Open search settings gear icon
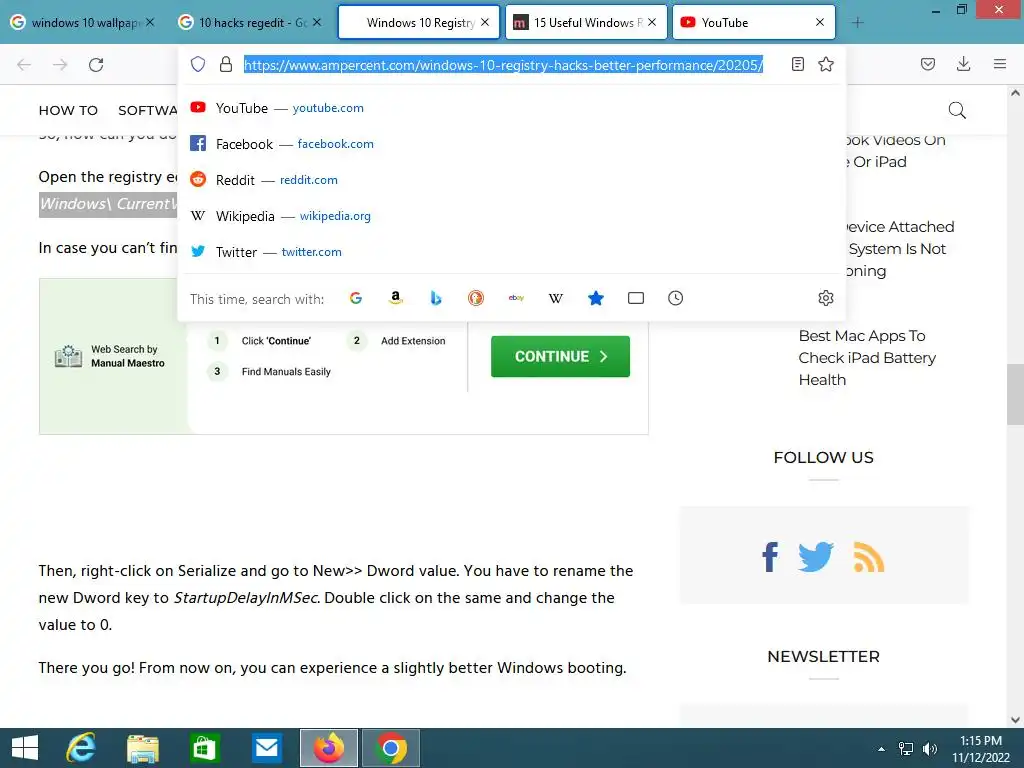 pos(826,298)
